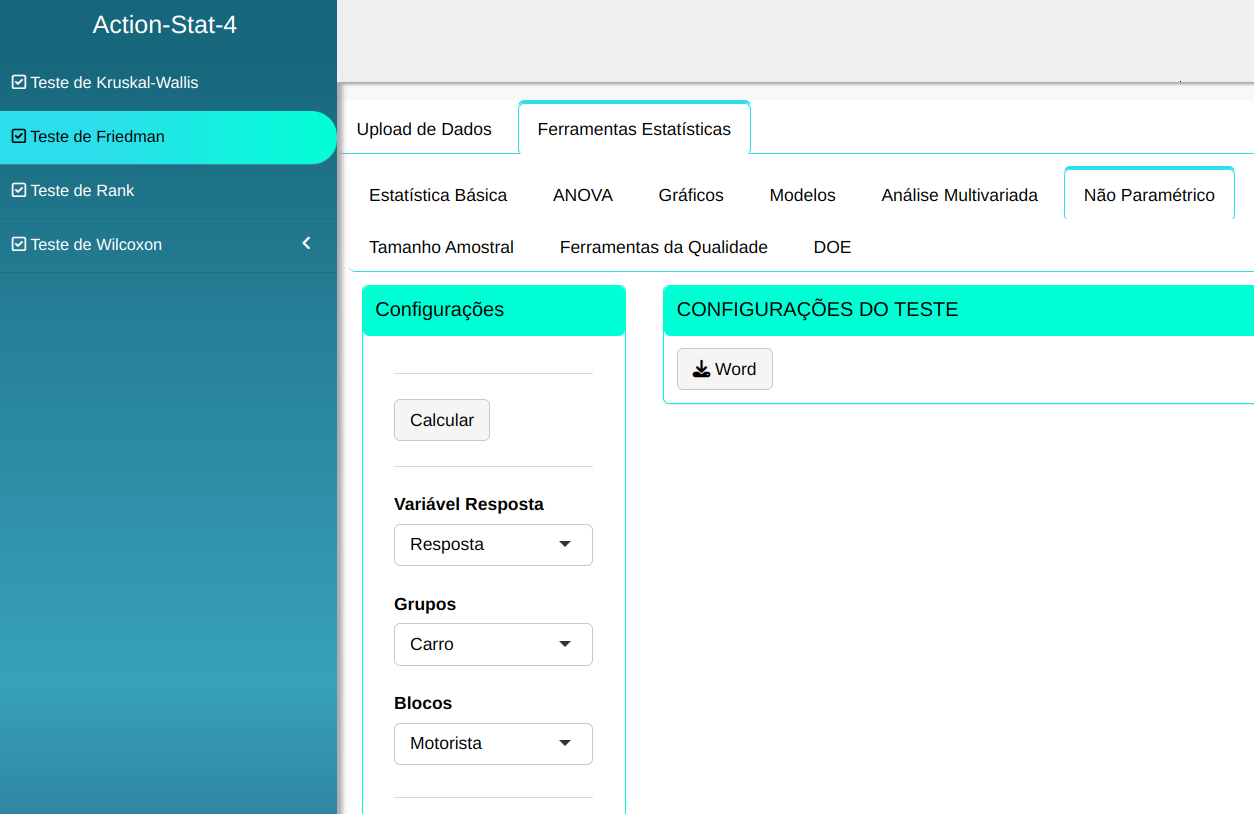The height and width of the screenshot is (814, 1254).
Task: Click the Teste de Rank check icon
Action: pyautogui.click(x=18, y=190)
